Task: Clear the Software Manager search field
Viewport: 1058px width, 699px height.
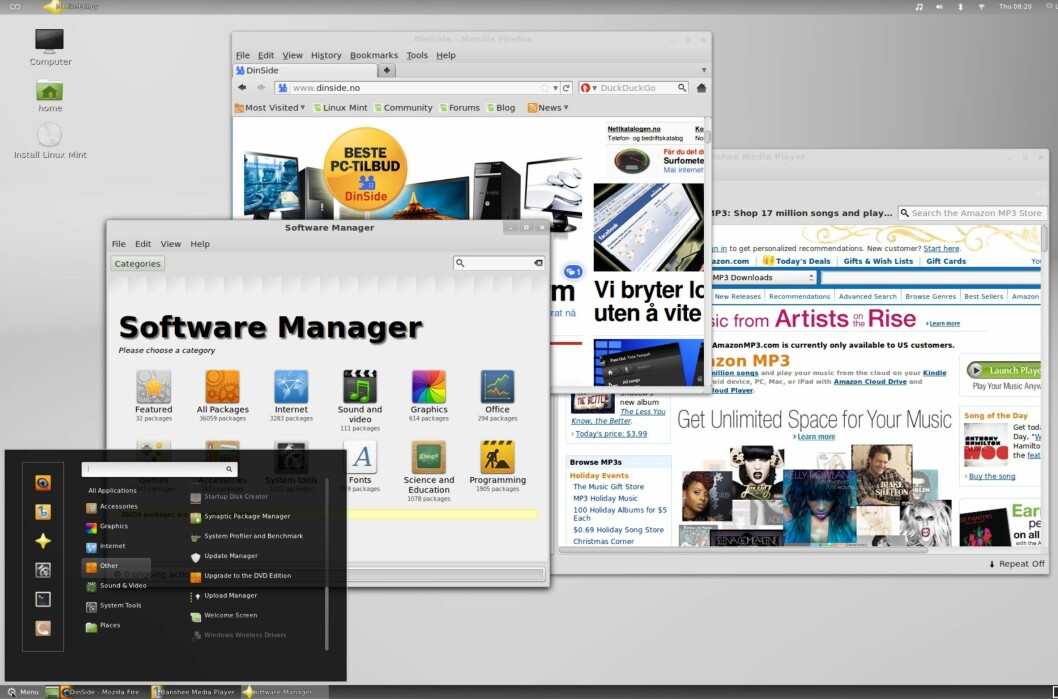Action: click(538, 263)
